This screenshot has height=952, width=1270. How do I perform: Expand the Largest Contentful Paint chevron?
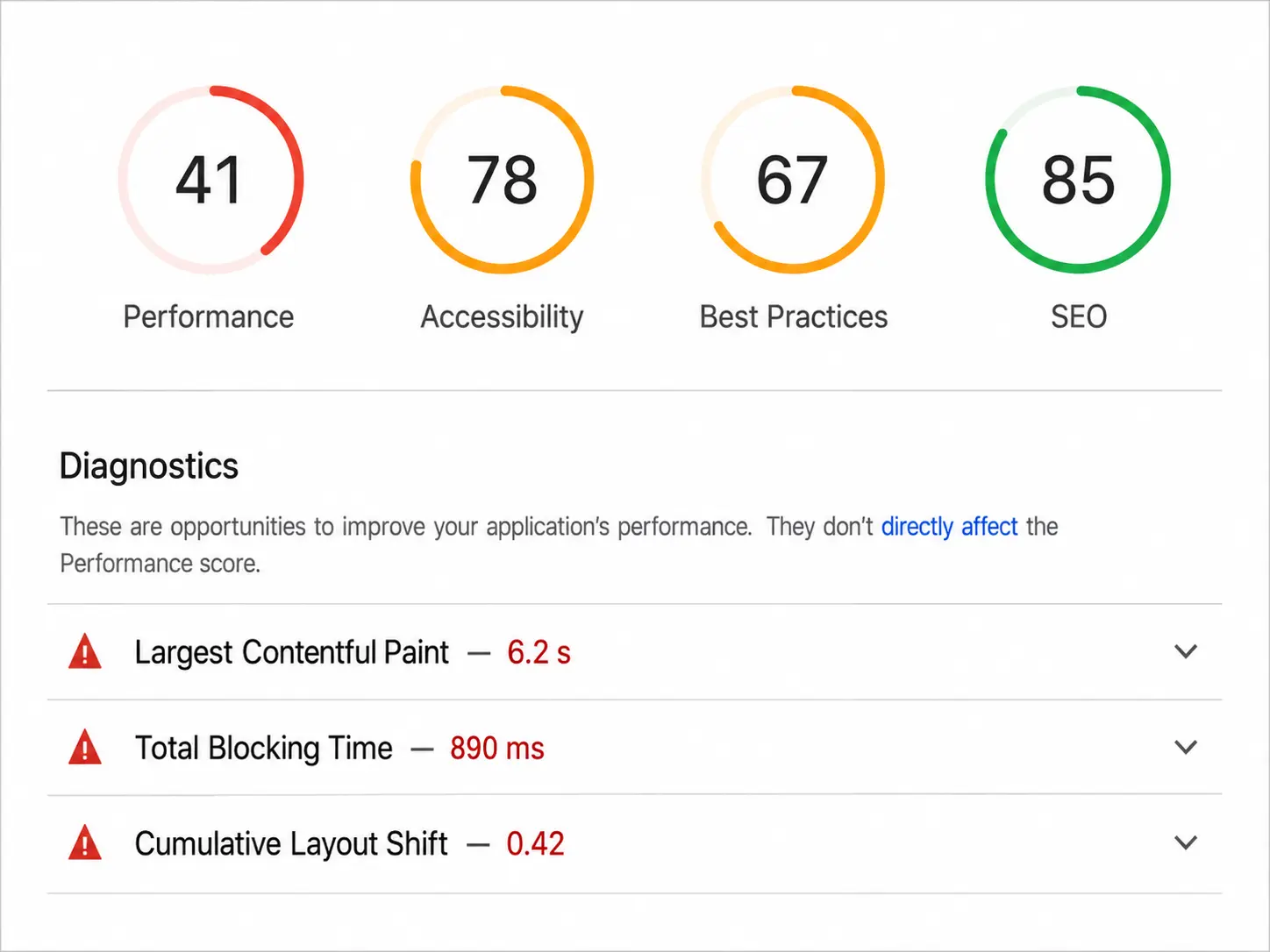(x=1186, y=651)
